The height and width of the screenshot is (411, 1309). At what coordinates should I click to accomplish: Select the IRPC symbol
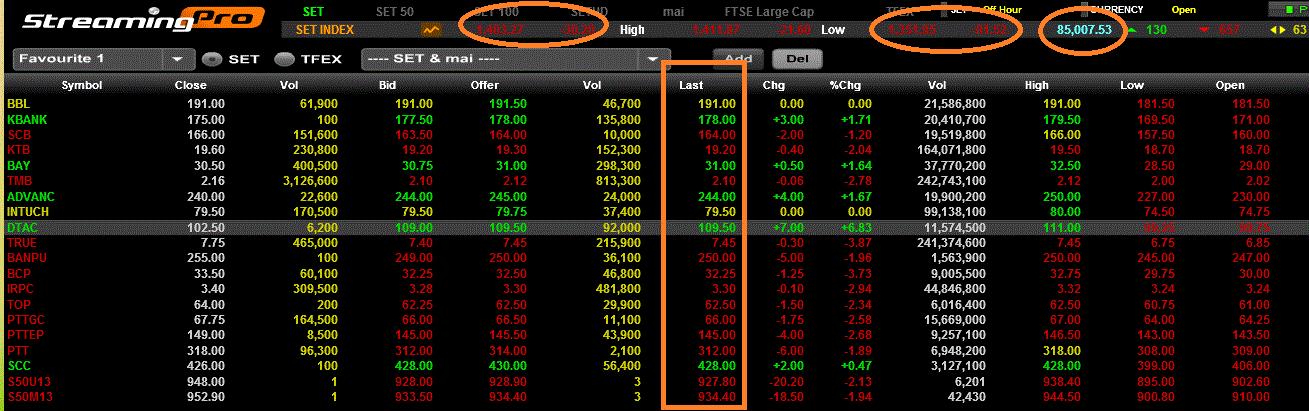point(21,289)
